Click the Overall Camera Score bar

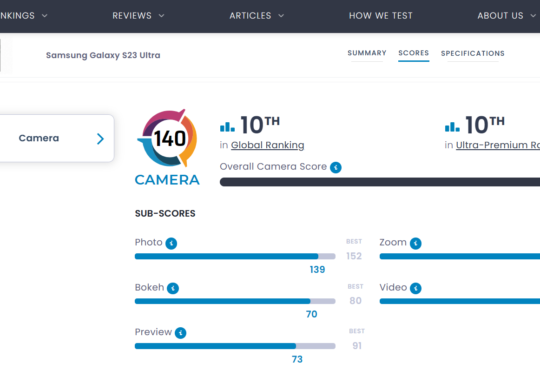tap(380, 182)
